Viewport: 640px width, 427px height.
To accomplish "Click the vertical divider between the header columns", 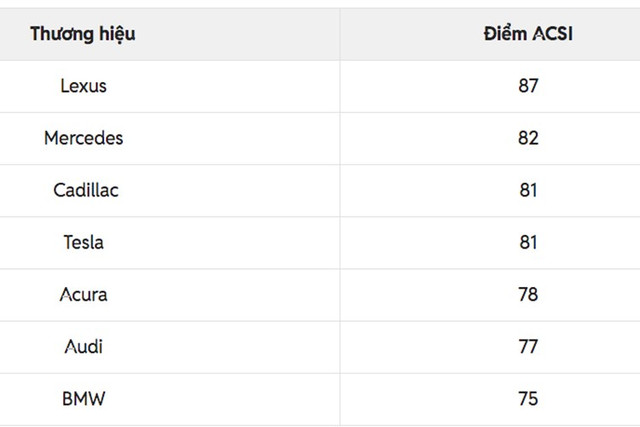I will [339, 34].
